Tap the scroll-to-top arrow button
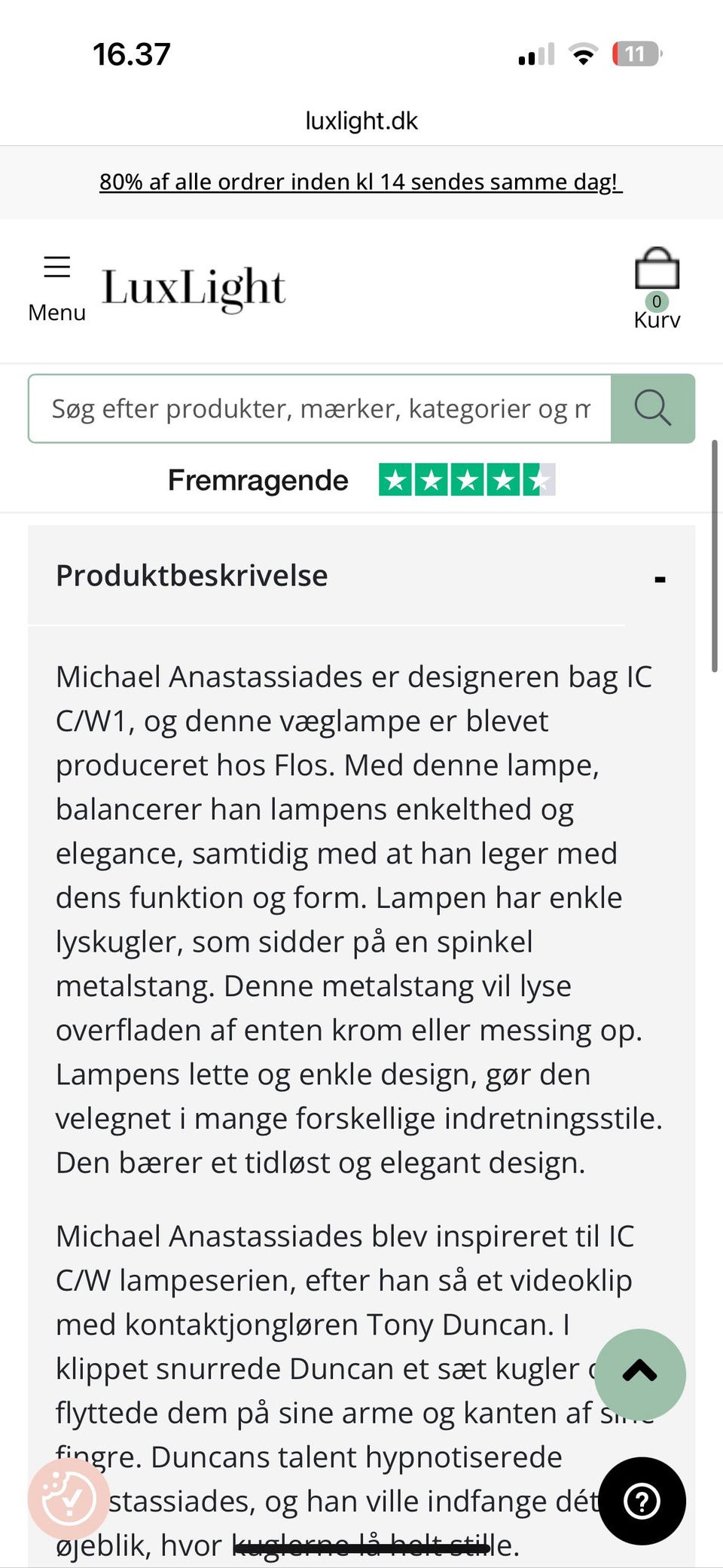This screenshot has width=723, height=1568. pyautogui.click(x=641, y=1373)
